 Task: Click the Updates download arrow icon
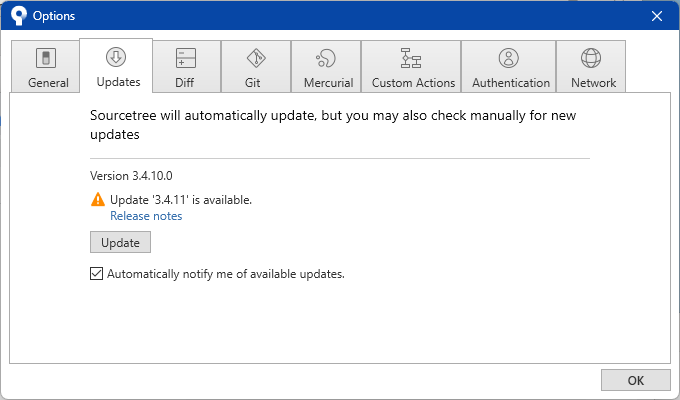[x=116, y=56]
